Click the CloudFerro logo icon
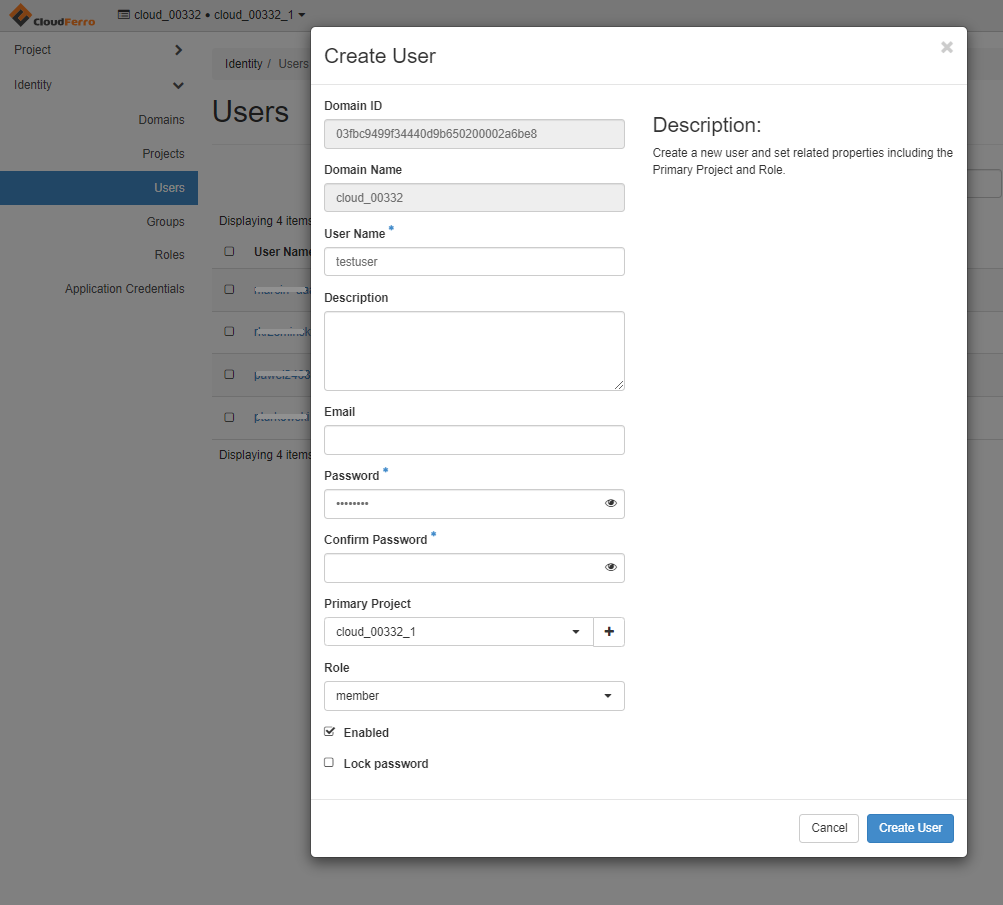Viewport: 1003px width, 905px height. click(x=21, y=16)
